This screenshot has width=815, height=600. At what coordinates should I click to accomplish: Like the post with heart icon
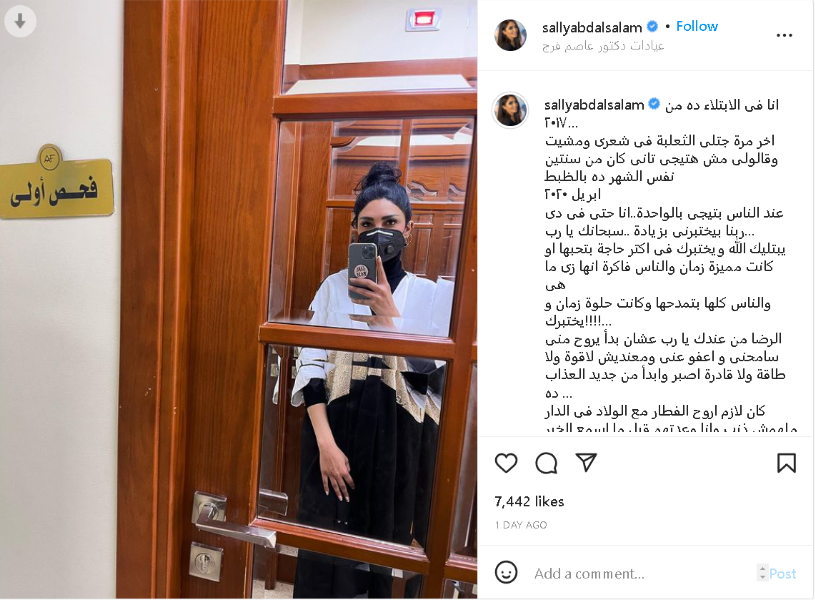click(x=506, y=463)
